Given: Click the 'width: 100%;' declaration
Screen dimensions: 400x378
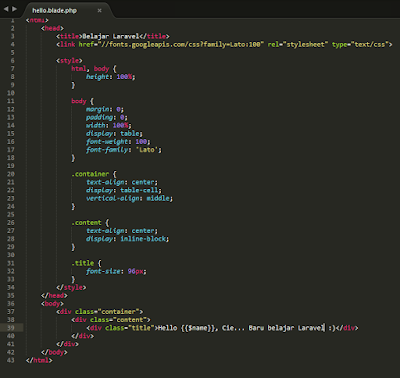Looking at the screenshot, I should (x=109, y=125).
